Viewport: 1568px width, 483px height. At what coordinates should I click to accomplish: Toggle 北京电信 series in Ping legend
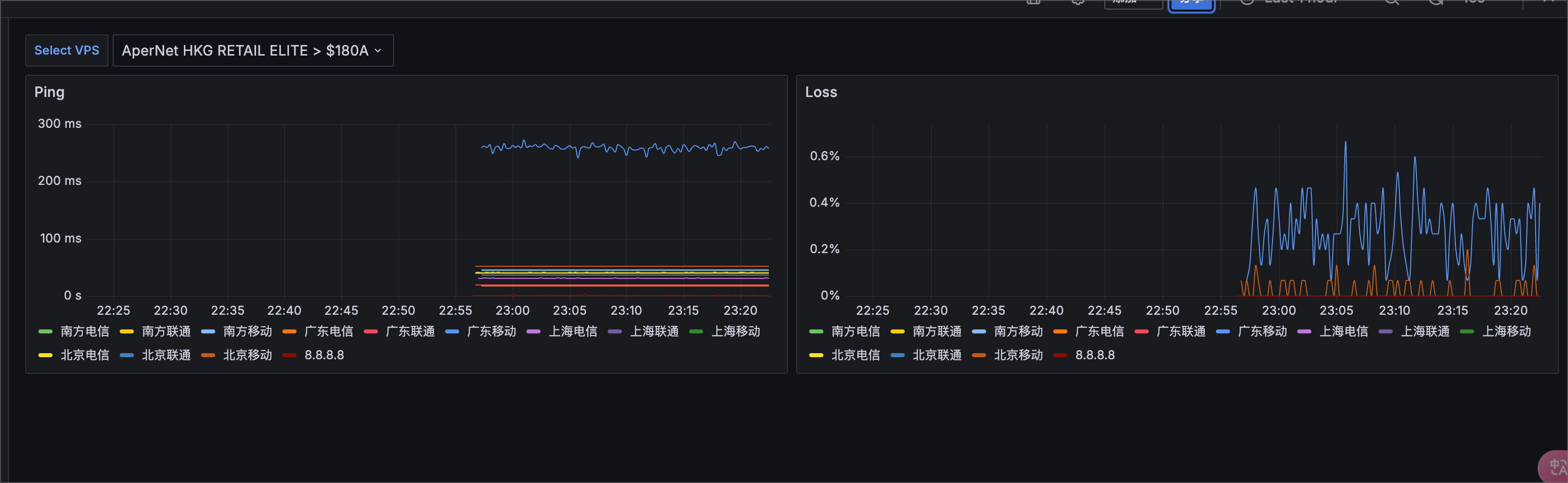84,355
